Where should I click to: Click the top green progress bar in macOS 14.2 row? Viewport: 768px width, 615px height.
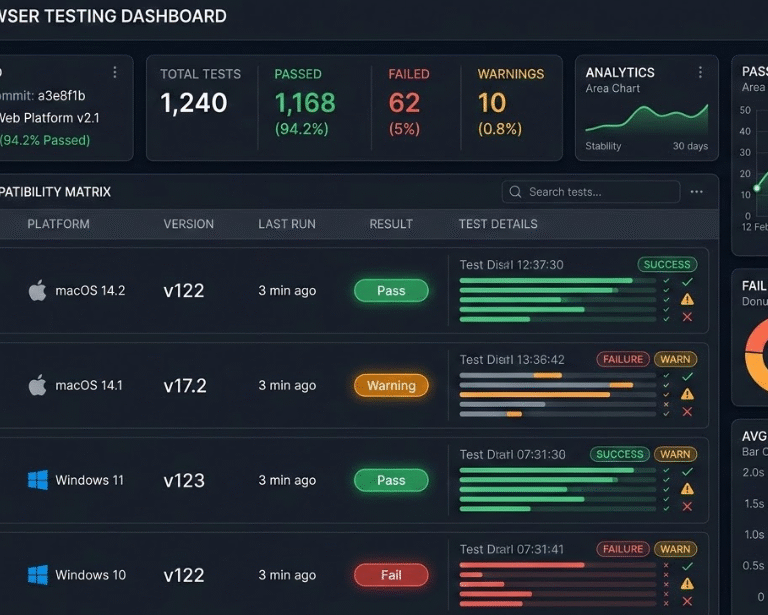click(x=545, y=281)
